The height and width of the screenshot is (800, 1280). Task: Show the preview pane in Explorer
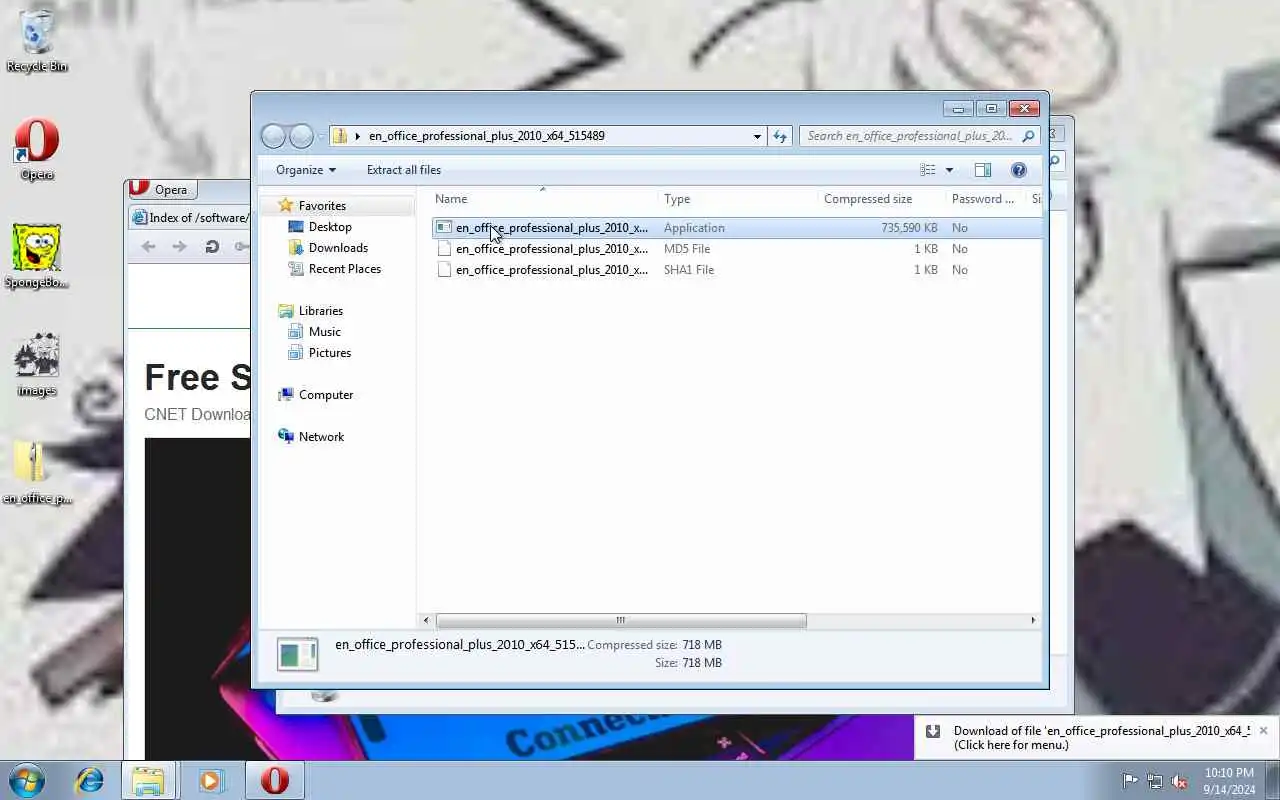click(983, 170)
